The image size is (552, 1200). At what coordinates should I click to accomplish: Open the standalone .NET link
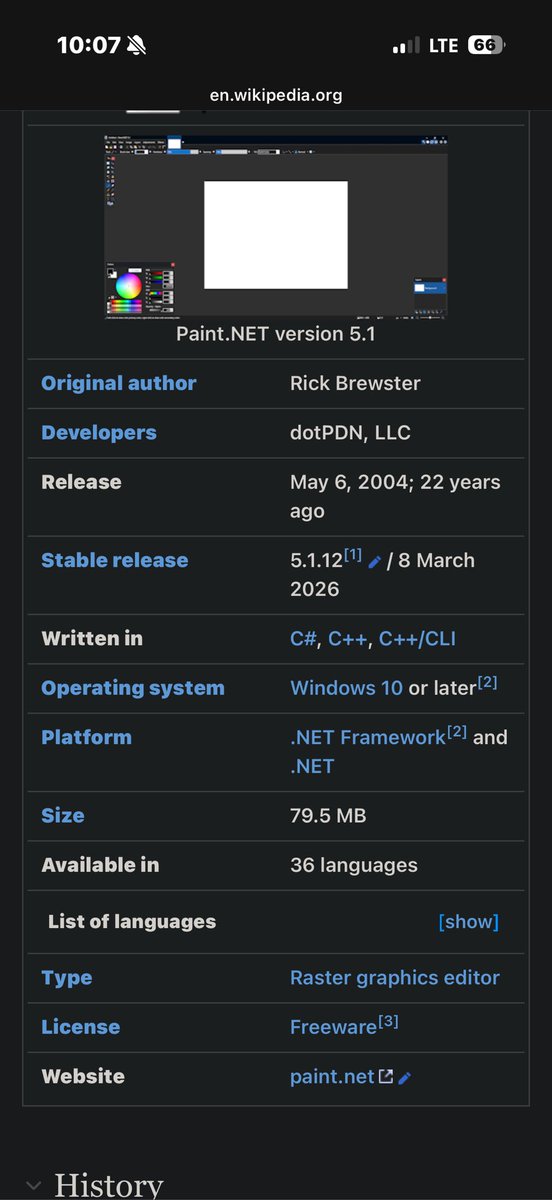[312, 767]
